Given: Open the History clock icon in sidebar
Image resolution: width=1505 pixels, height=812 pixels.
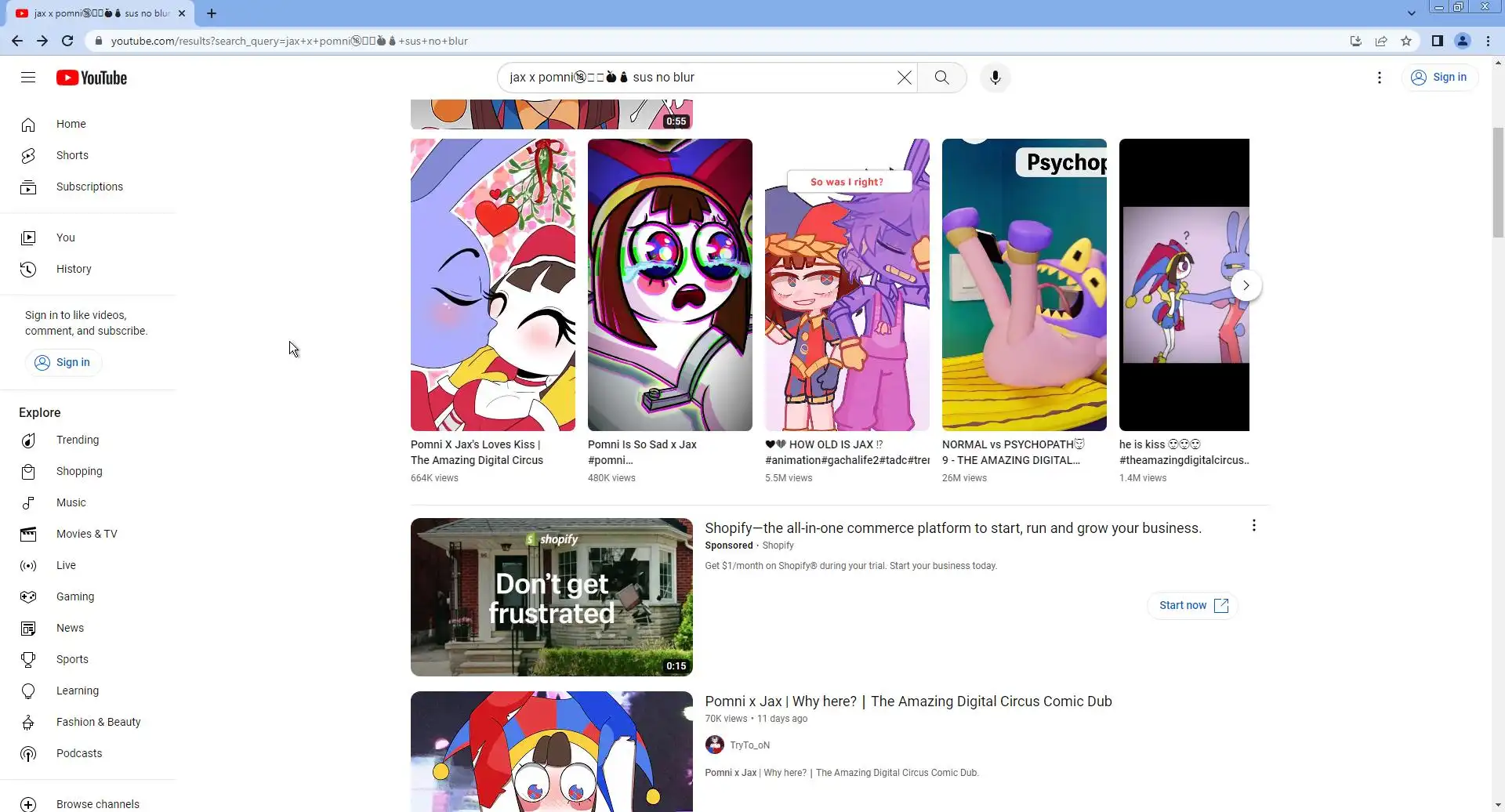Looking at the screenshot, I should click(x=28, y=270).
